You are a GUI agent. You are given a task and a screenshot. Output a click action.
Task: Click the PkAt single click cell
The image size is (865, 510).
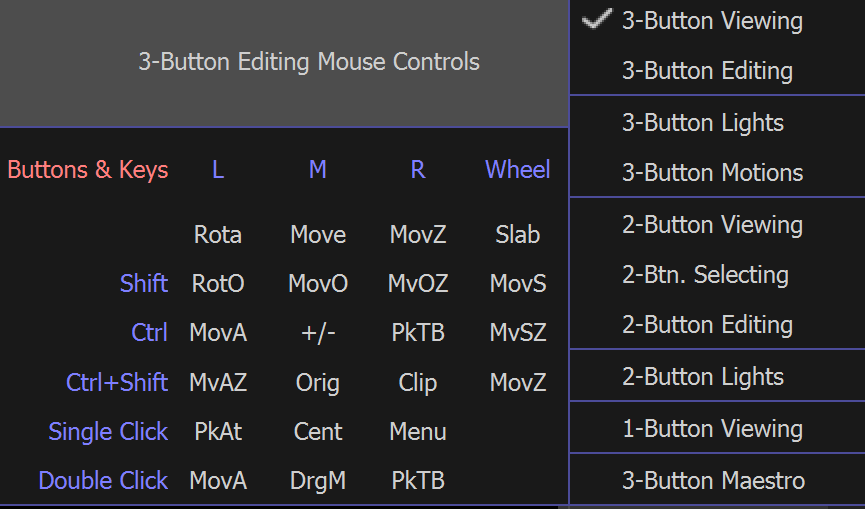[x=218, y=432]
